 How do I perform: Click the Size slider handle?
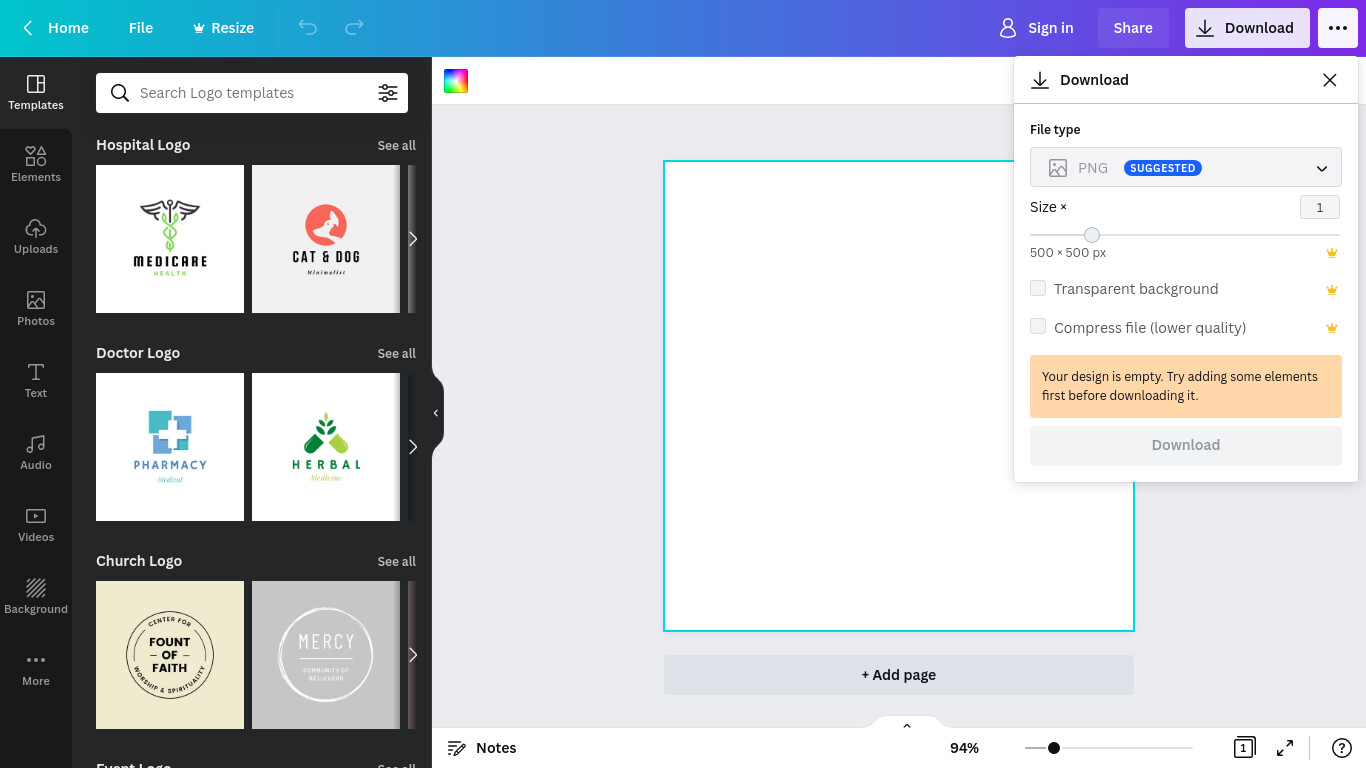point(1092,235)
